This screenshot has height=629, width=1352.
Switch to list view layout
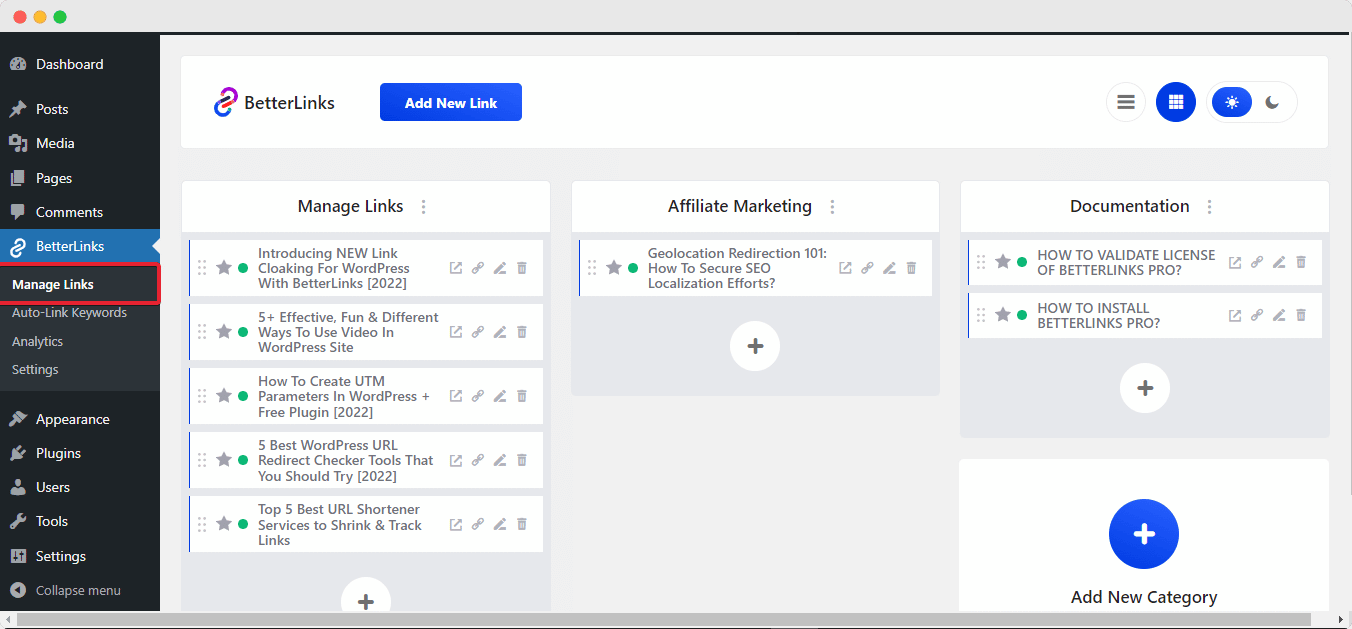coord(1126,102)
